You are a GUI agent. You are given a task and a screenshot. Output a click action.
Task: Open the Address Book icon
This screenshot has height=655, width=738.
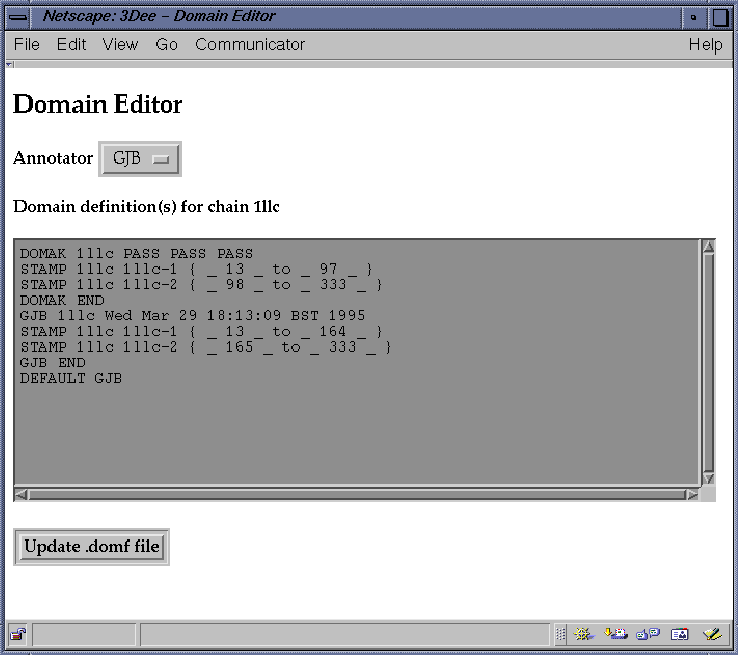[x=680, y=634]
